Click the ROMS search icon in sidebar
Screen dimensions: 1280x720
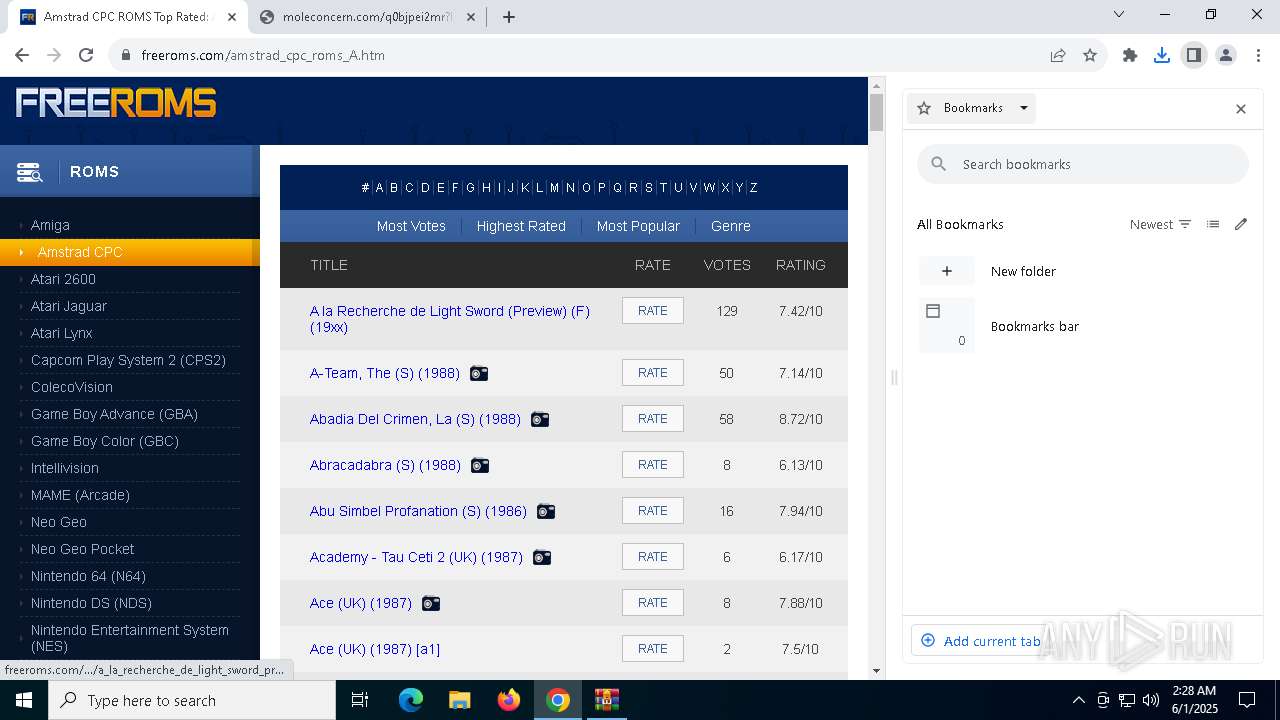click(x=29, y=172)
